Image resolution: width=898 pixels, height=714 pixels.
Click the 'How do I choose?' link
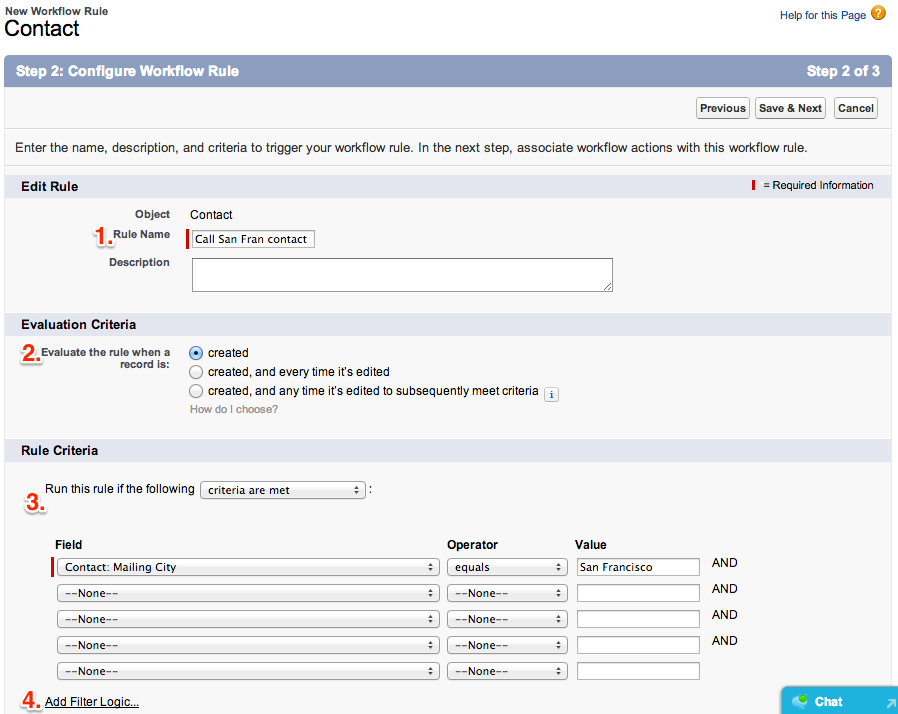234,410
